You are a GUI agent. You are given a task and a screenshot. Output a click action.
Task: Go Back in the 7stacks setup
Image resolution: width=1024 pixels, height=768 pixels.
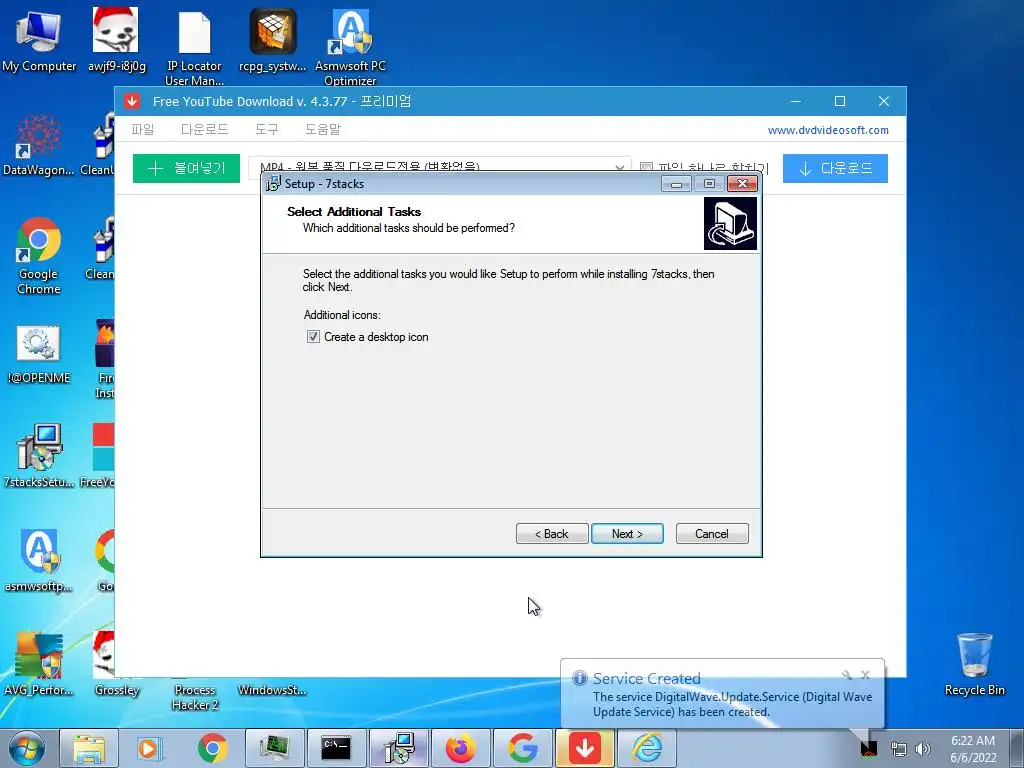tap(552, 534)
